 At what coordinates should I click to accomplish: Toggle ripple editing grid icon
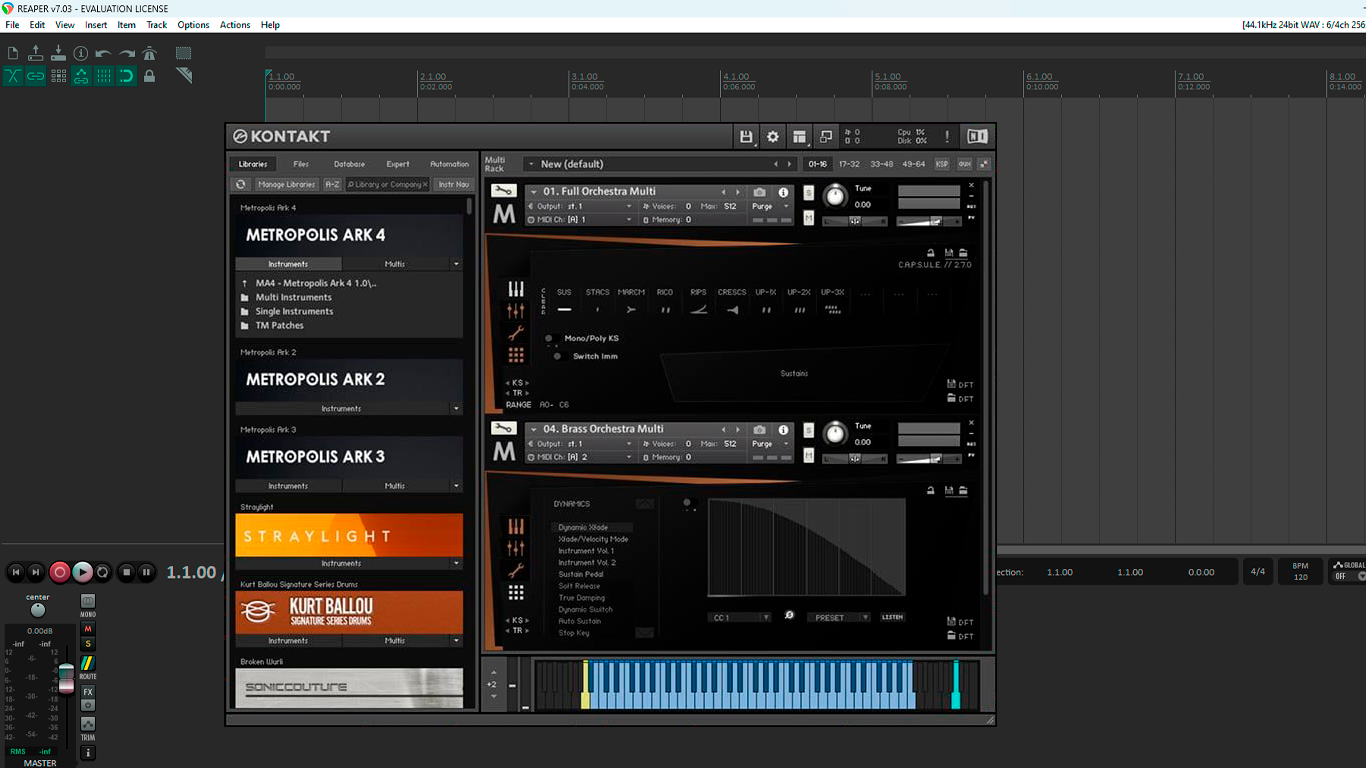pyautogui.click(x=58, y=76)
